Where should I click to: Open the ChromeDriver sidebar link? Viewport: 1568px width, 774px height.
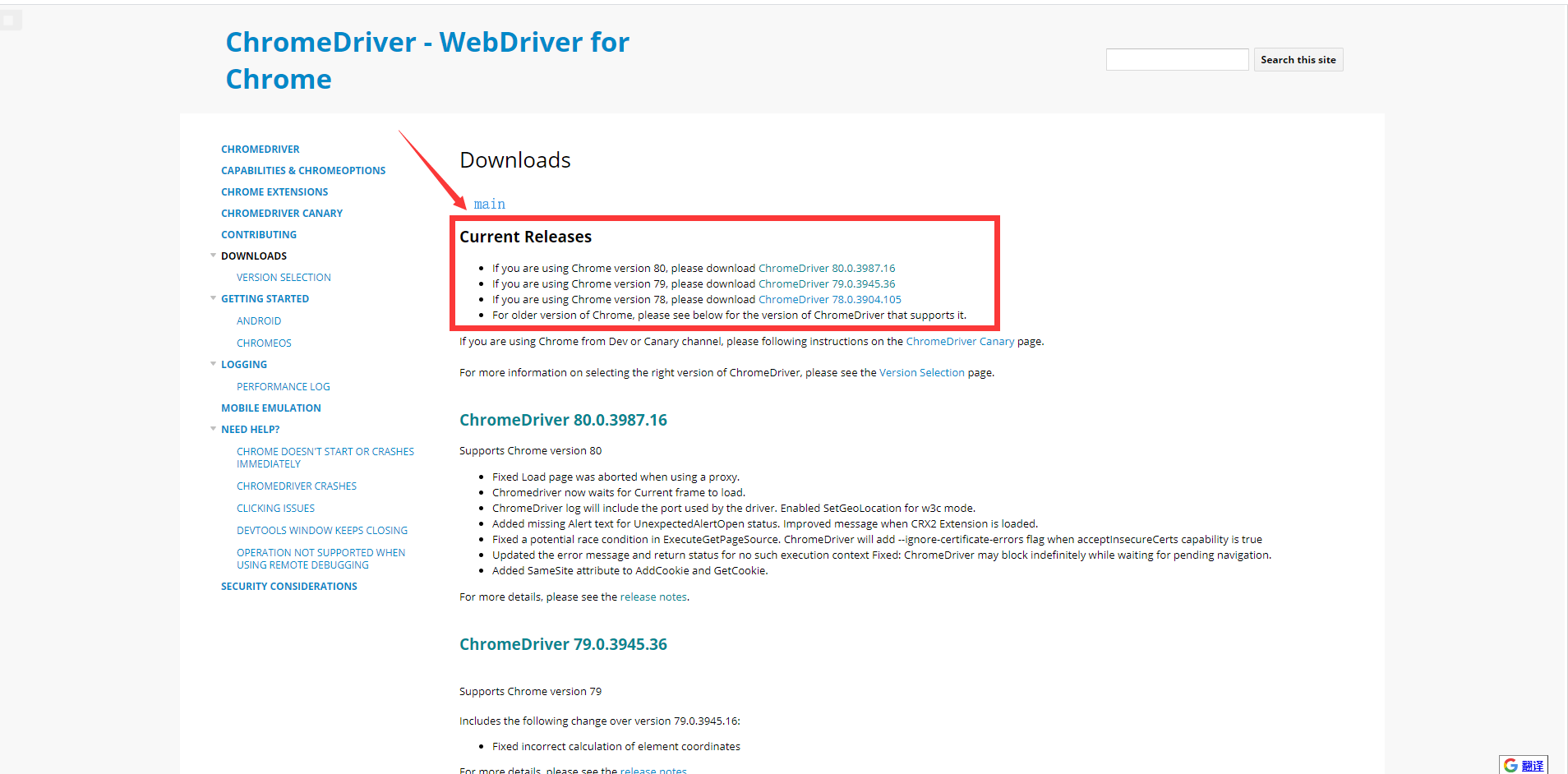(260, 149)
